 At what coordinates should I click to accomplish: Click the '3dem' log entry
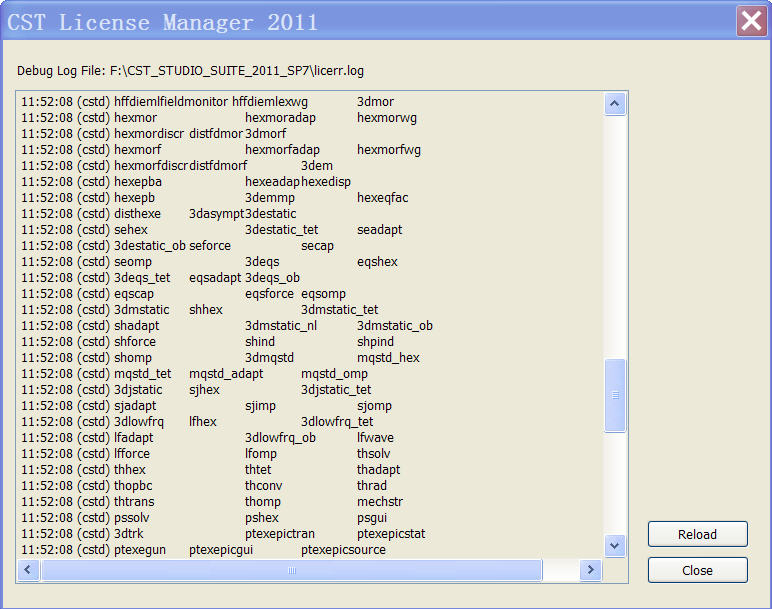point(317,166)
